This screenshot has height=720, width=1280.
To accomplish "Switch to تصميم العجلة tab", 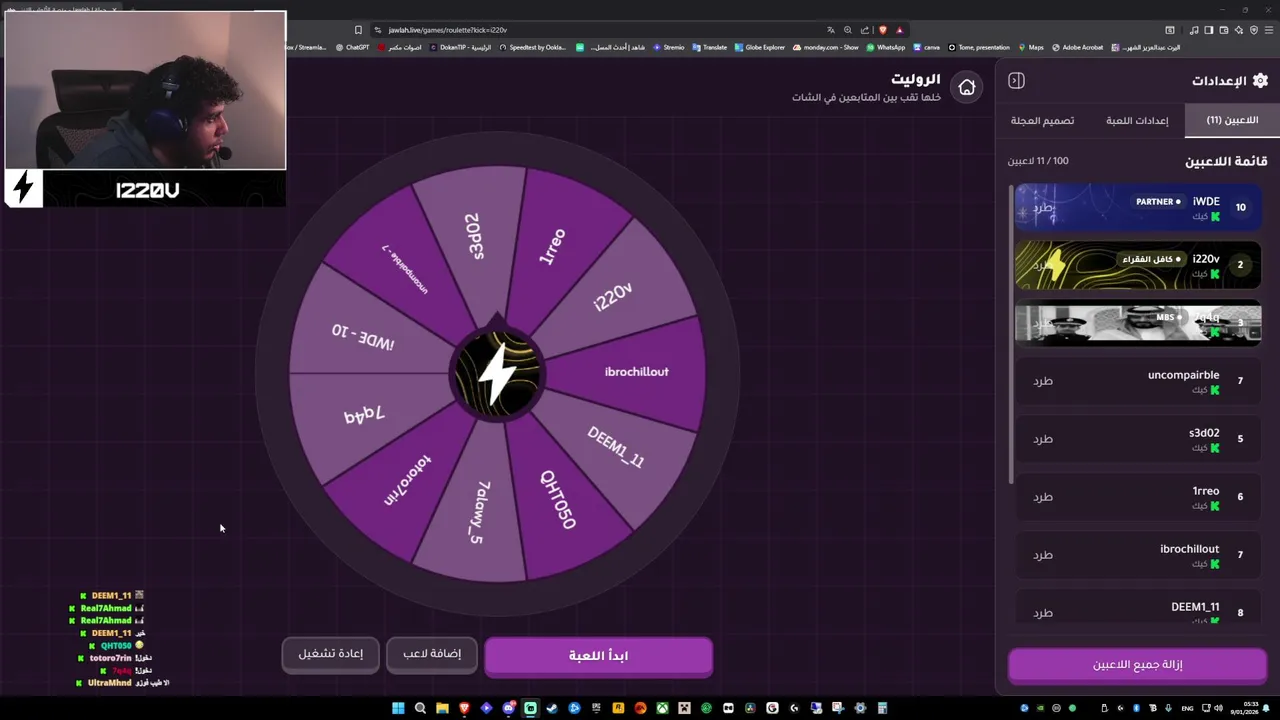I will click(1042, 120).
